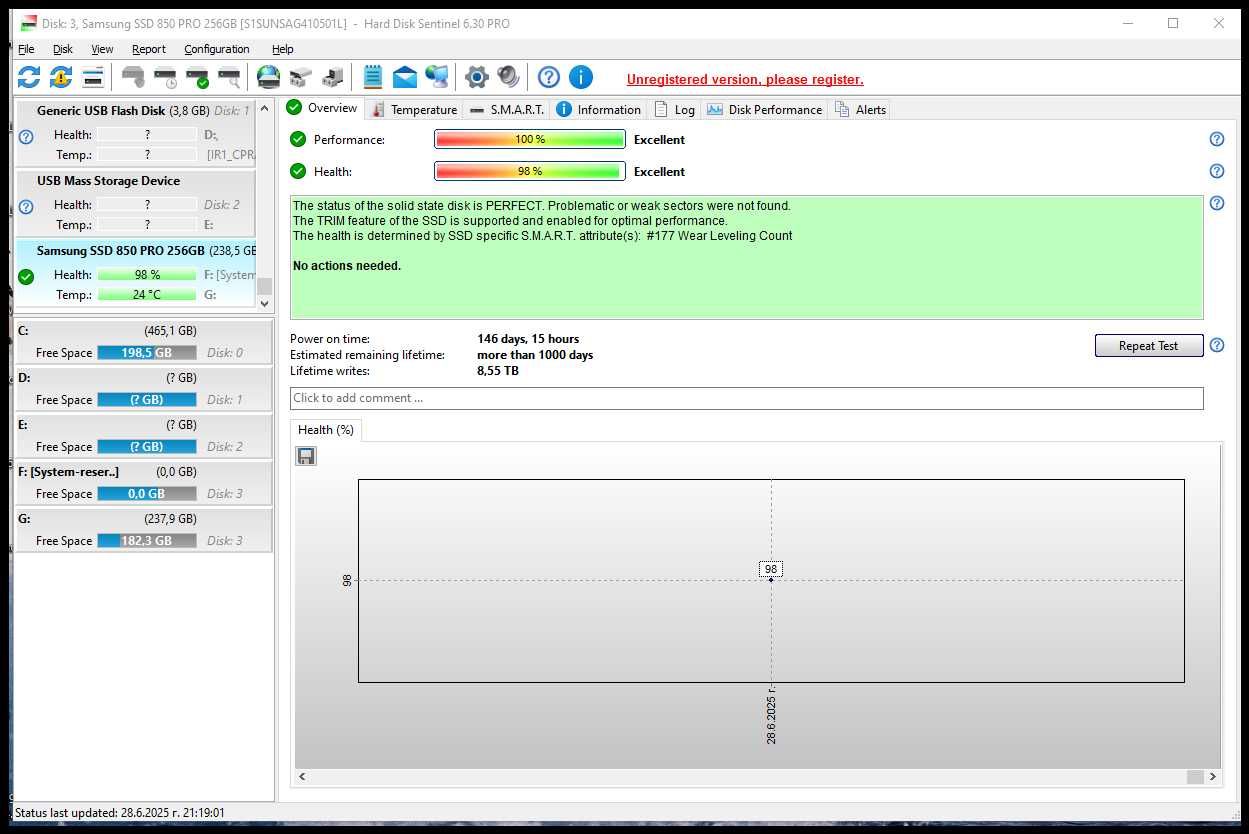Click the Performance 100 % progress bar

[530, 140]
